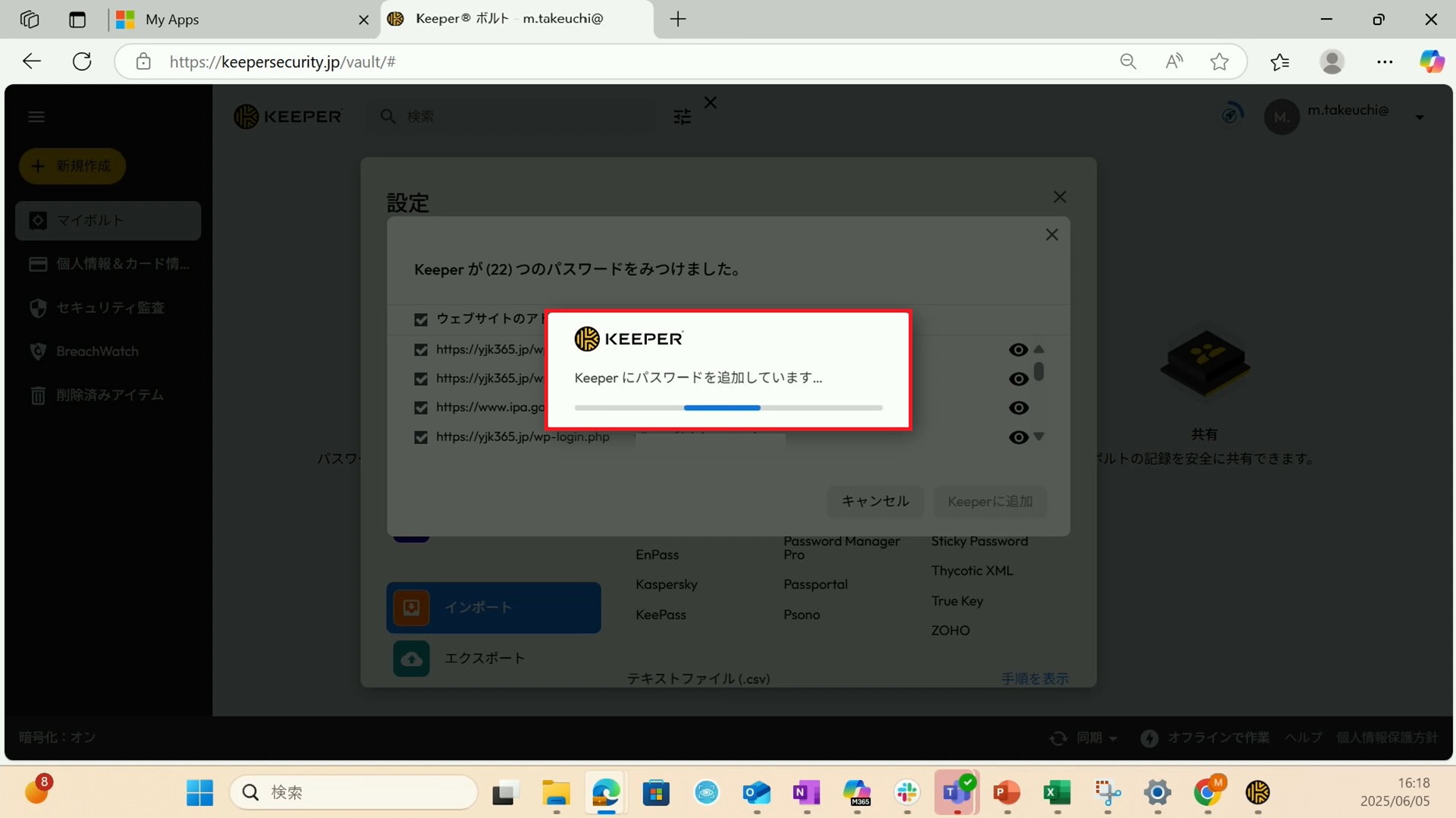Uncheck the https://www.ipa.go entry checkbox
This screenshot has width=1456, height=818.
point(421,408)
